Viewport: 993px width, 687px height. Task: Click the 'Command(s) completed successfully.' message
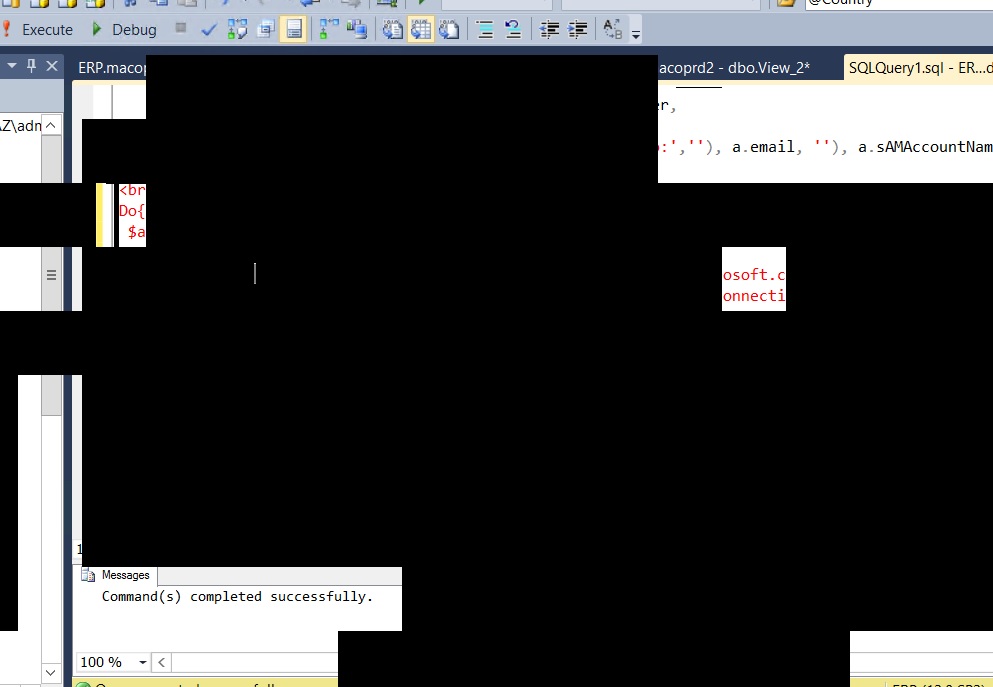(x=237, y=596)
